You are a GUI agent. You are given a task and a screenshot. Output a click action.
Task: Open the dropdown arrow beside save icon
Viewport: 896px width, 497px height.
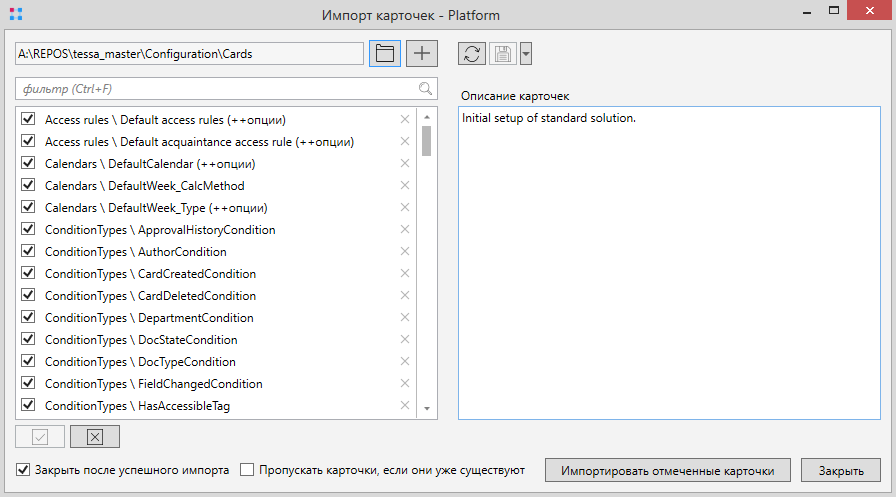[526, 54]
